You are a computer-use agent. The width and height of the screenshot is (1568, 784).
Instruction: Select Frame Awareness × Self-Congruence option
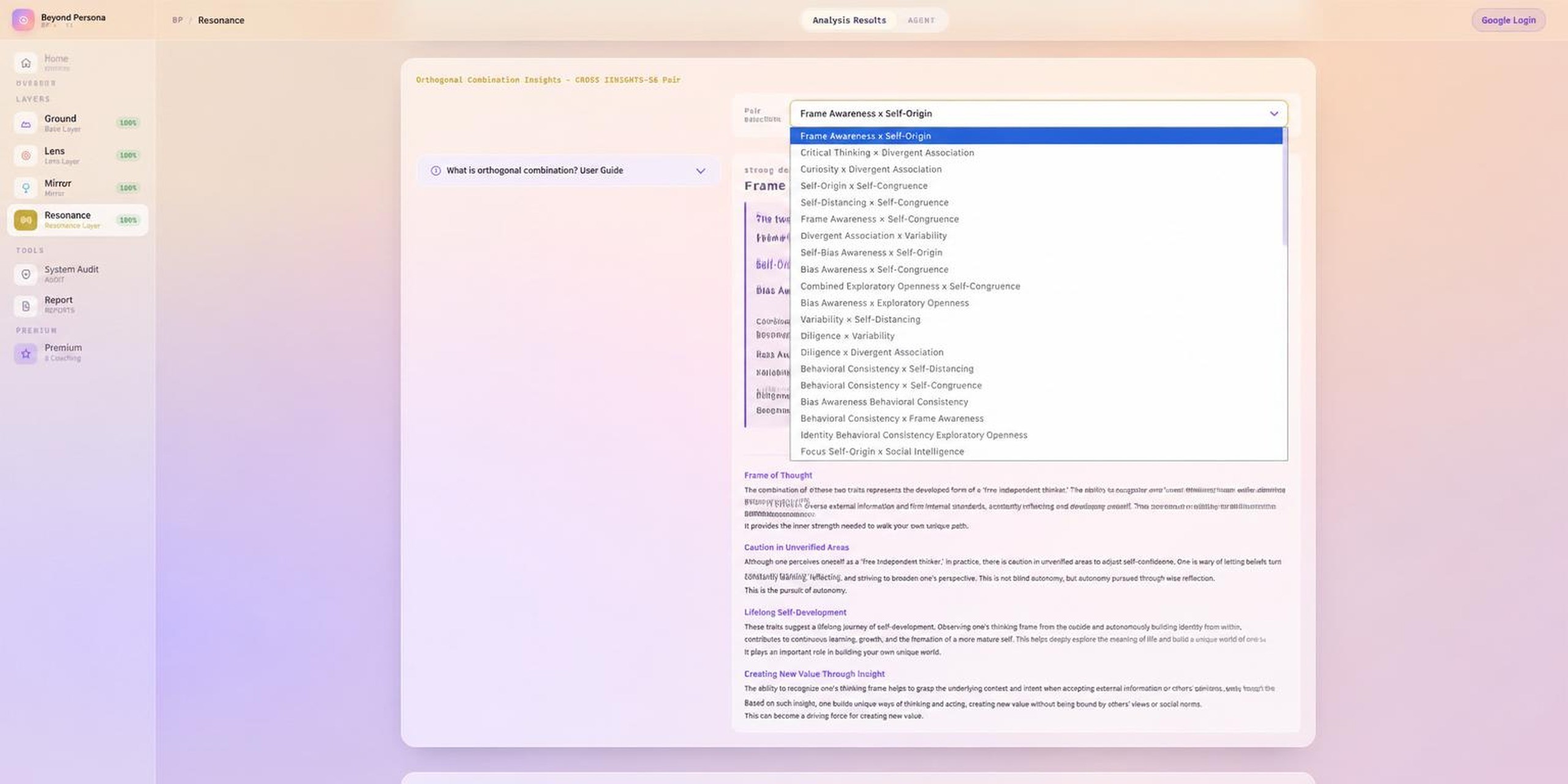point(1036,219)
